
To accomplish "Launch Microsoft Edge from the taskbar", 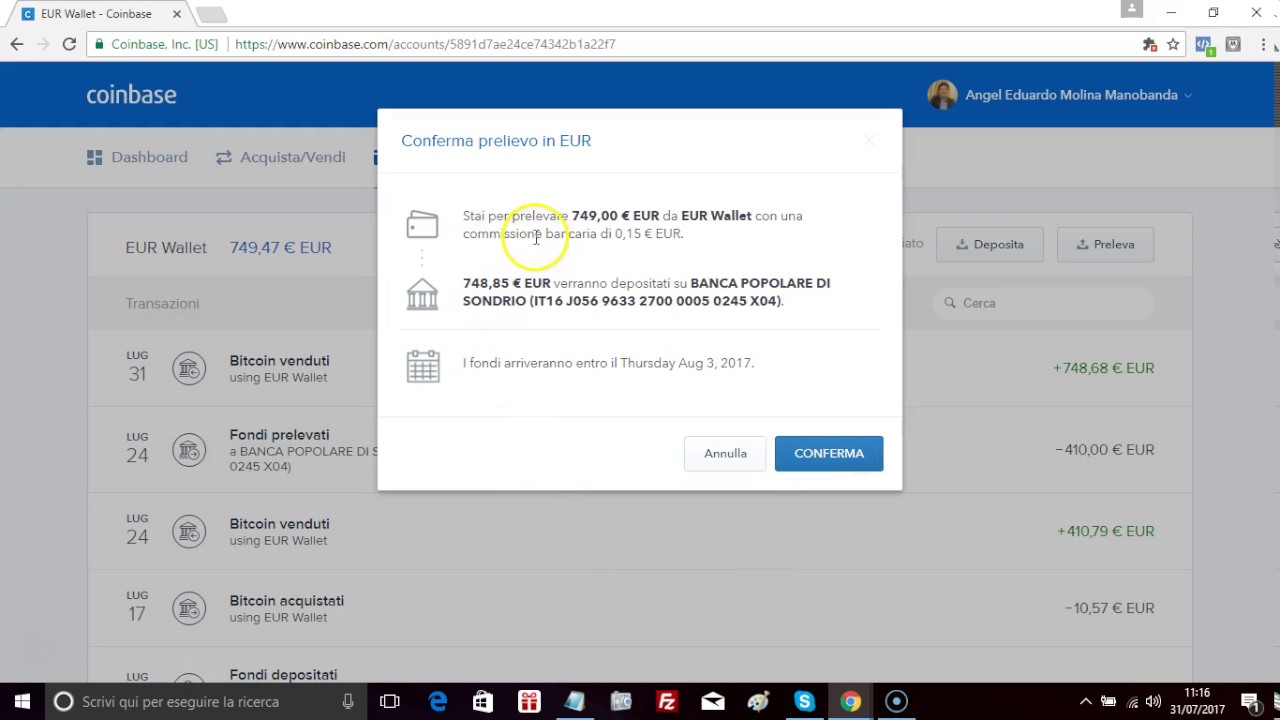I will tap(438, 702).
